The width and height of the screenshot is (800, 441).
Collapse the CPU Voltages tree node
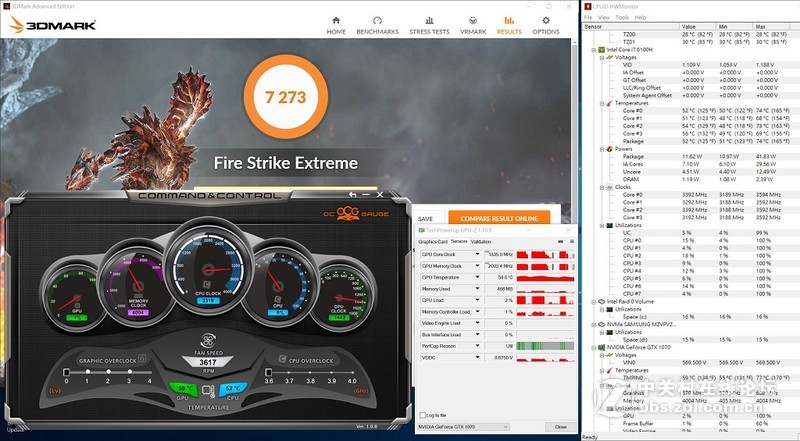(602, 58)
